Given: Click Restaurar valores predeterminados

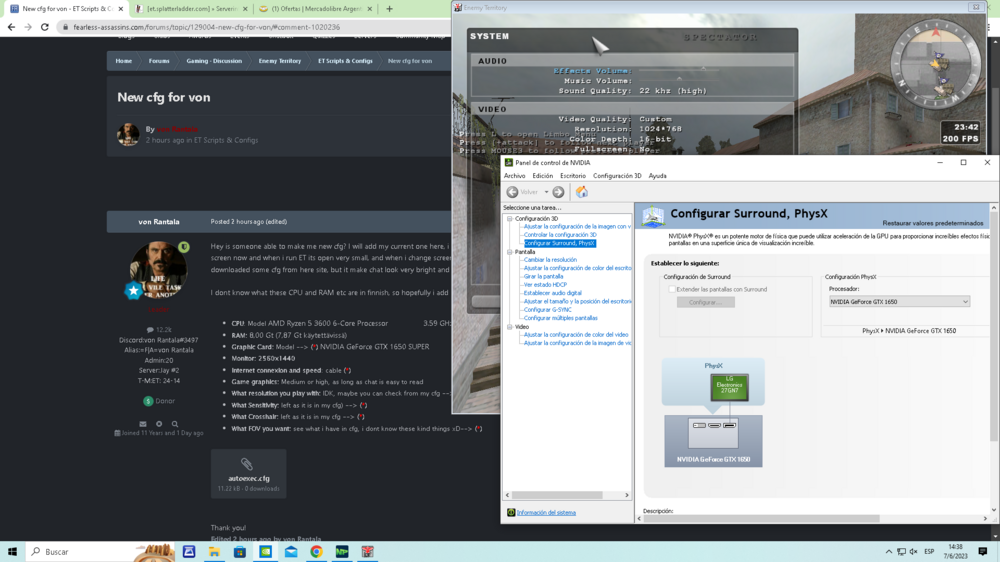Looking at the screenshot, I should coord(932,223).
